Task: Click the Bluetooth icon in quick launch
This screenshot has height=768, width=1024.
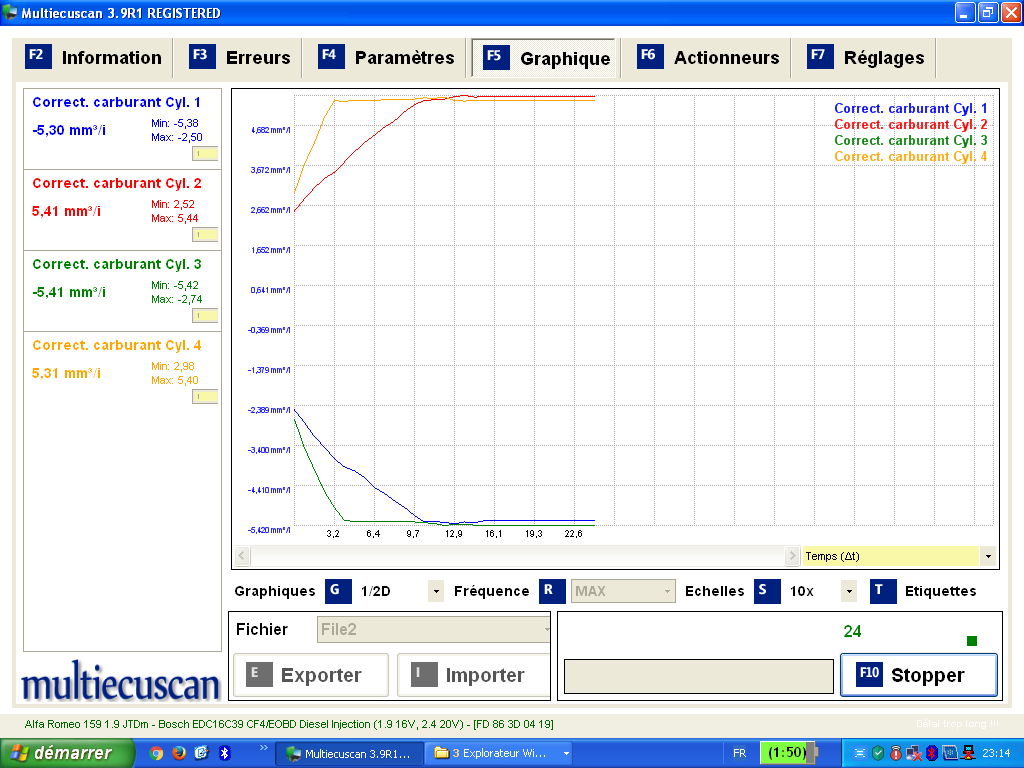Action: pos(224,753)
